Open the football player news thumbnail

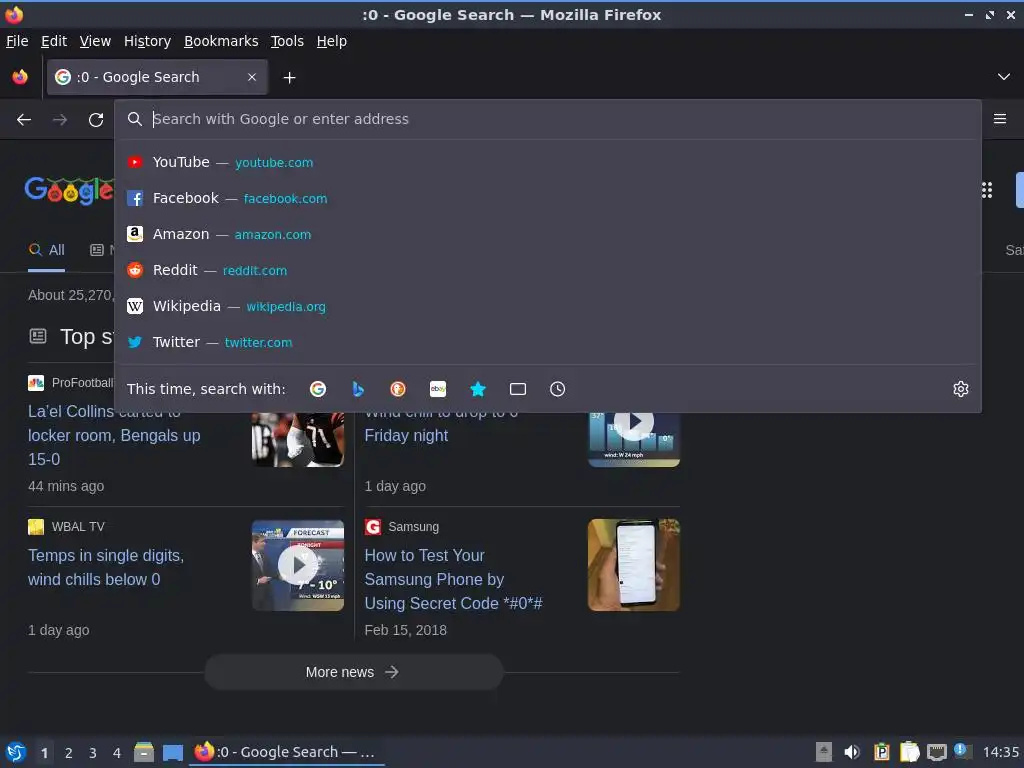[298, 440]
